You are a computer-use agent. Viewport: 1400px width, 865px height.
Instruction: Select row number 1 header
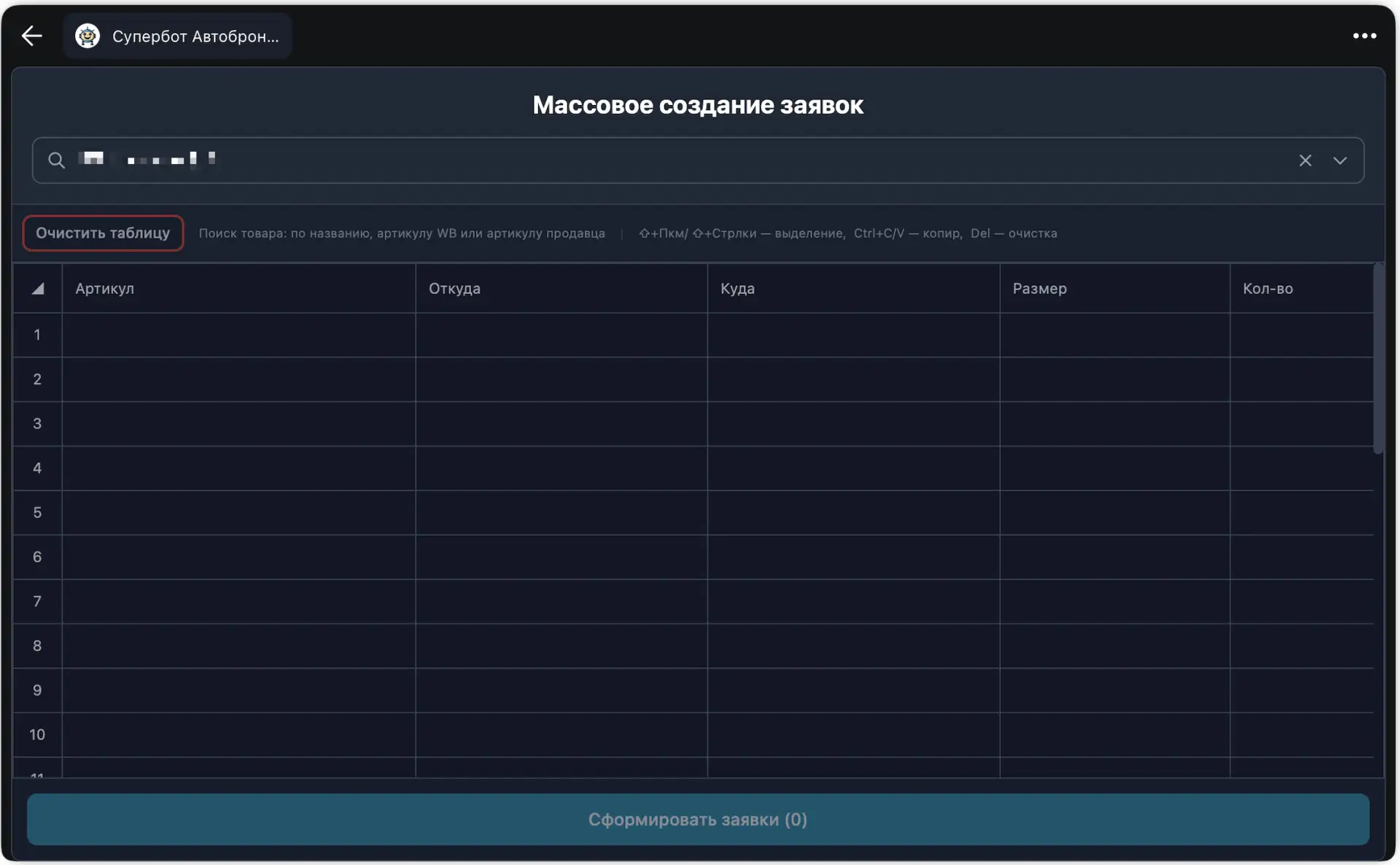pyautogui.click(x=37, y=335)
